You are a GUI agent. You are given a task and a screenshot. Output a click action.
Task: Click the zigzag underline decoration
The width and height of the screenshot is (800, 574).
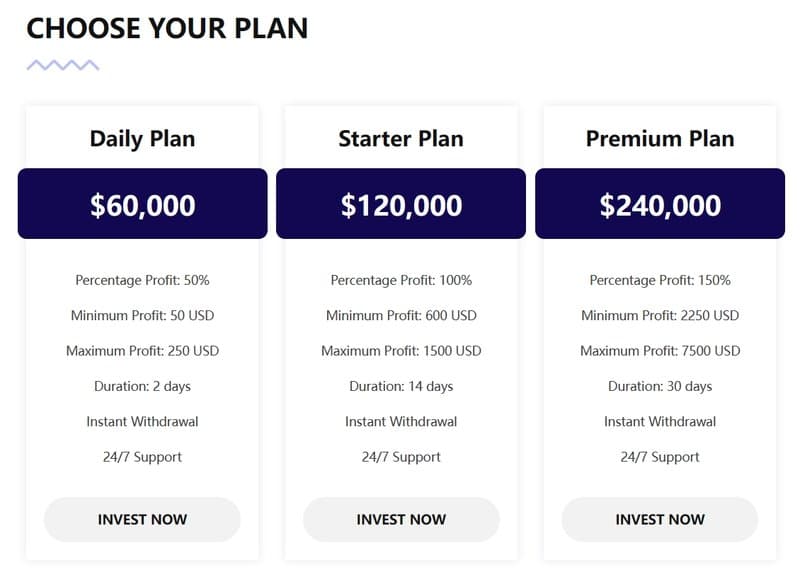tap(63, 65)
